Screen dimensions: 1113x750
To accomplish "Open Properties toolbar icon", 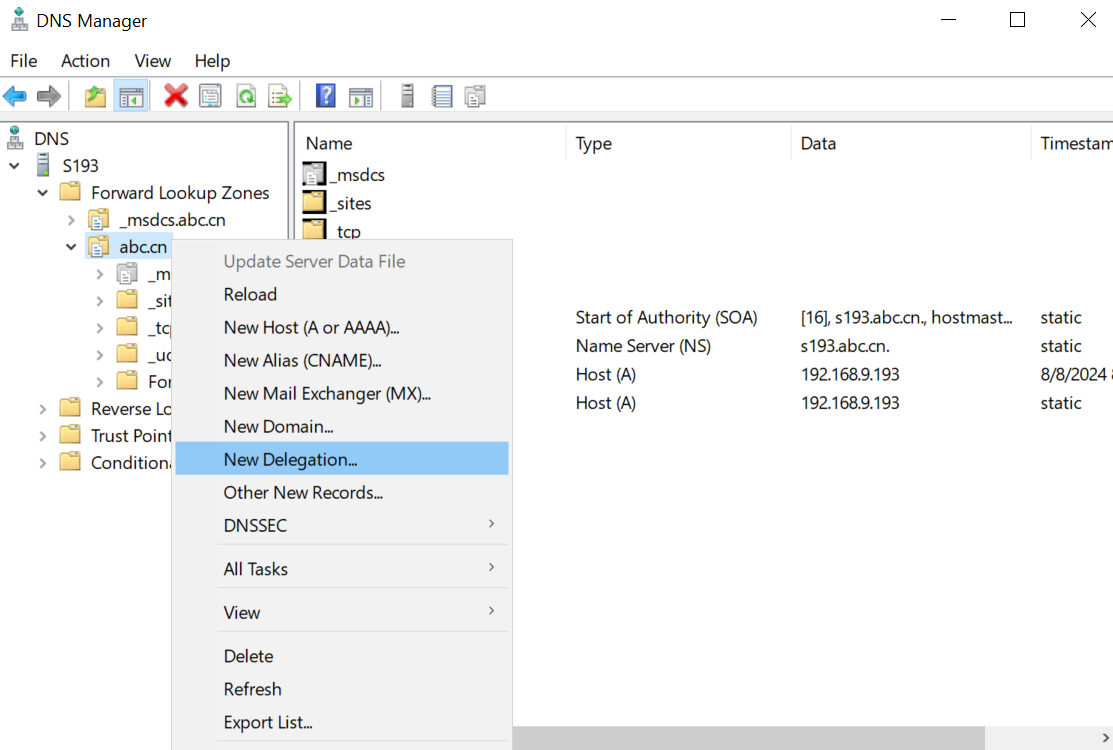I will click(210, 96).
